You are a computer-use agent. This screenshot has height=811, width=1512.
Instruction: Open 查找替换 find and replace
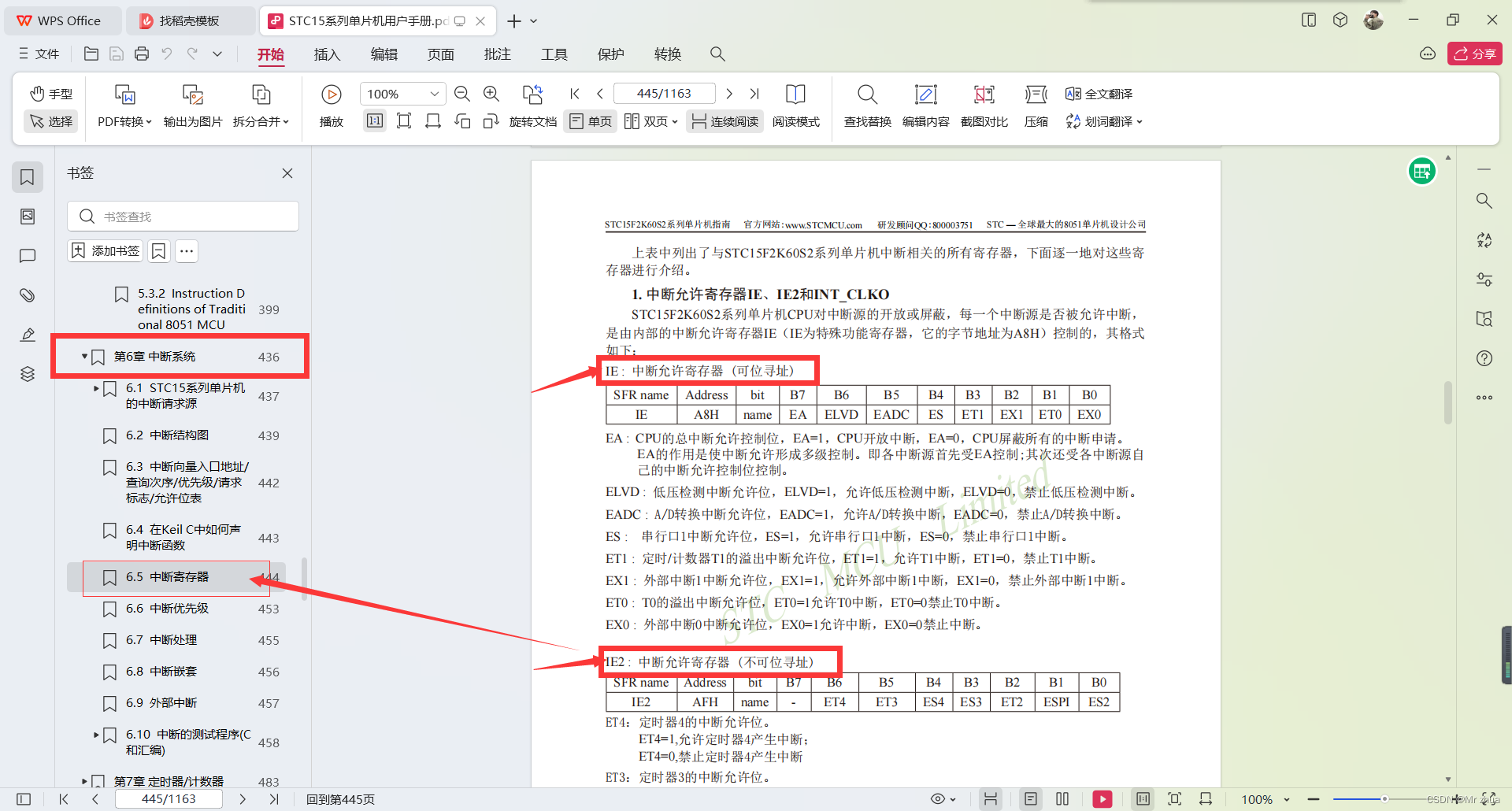867,105
